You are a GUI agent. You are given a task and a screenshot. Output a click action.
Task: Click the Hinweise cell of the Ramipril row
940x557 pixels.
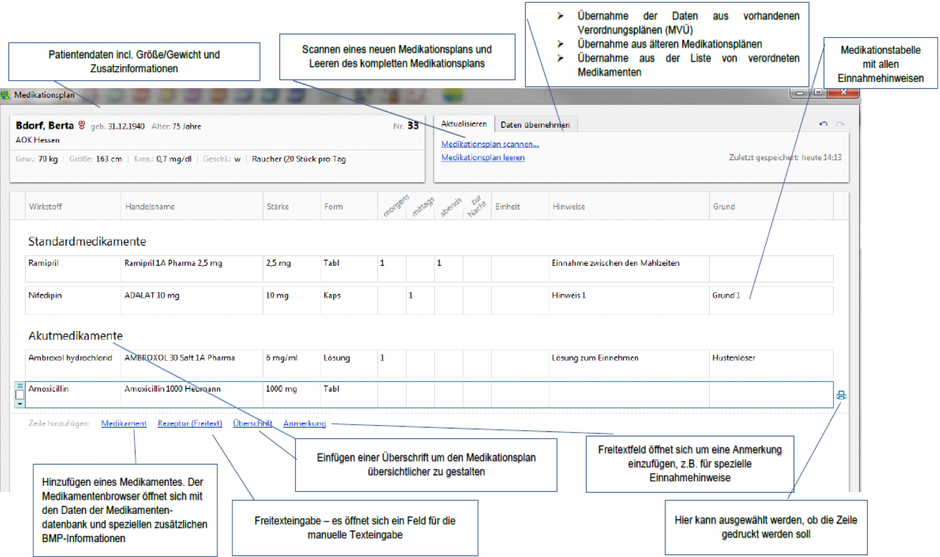[629, 269]
